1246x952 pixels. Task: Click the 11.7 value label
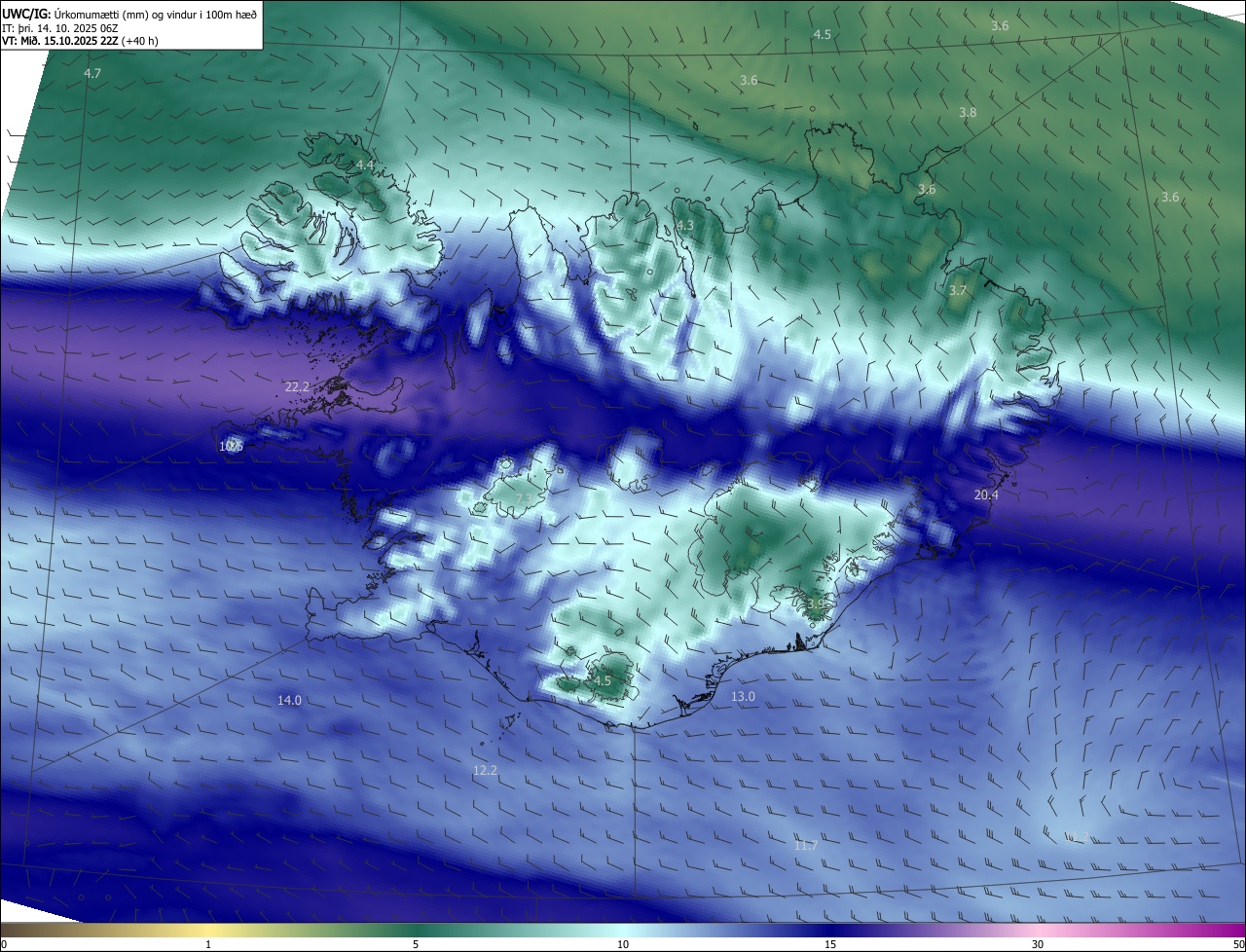pyautogui.click(x=805, y=846)
